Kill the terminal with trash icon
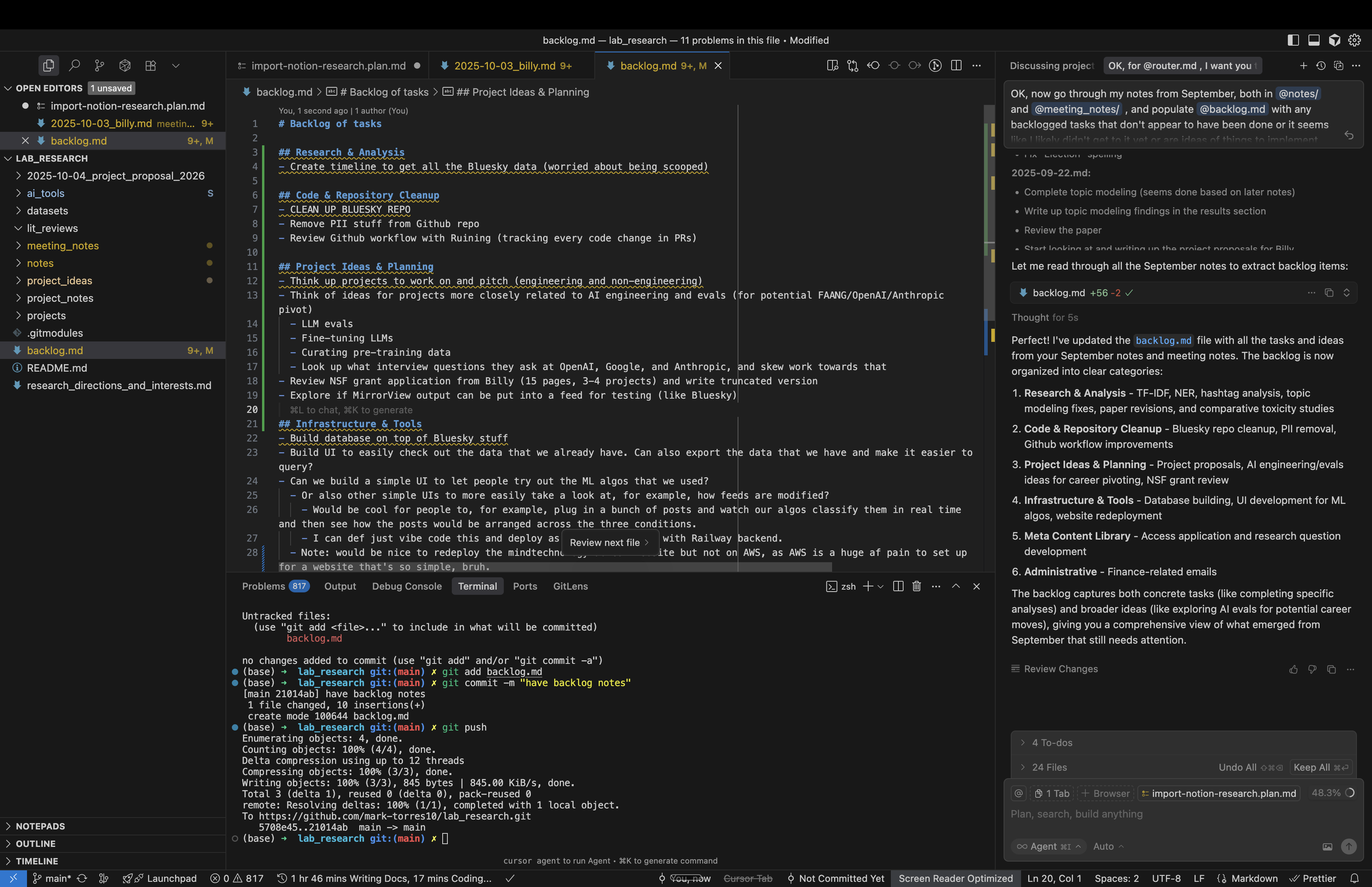The height and width of the screenshot is (887, 1372). (x=917, y=586)
